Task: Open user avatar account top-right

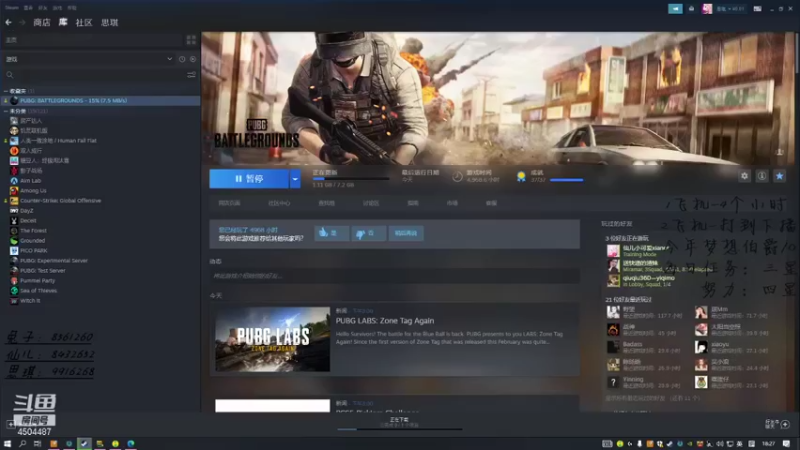Action: [707, 9]
